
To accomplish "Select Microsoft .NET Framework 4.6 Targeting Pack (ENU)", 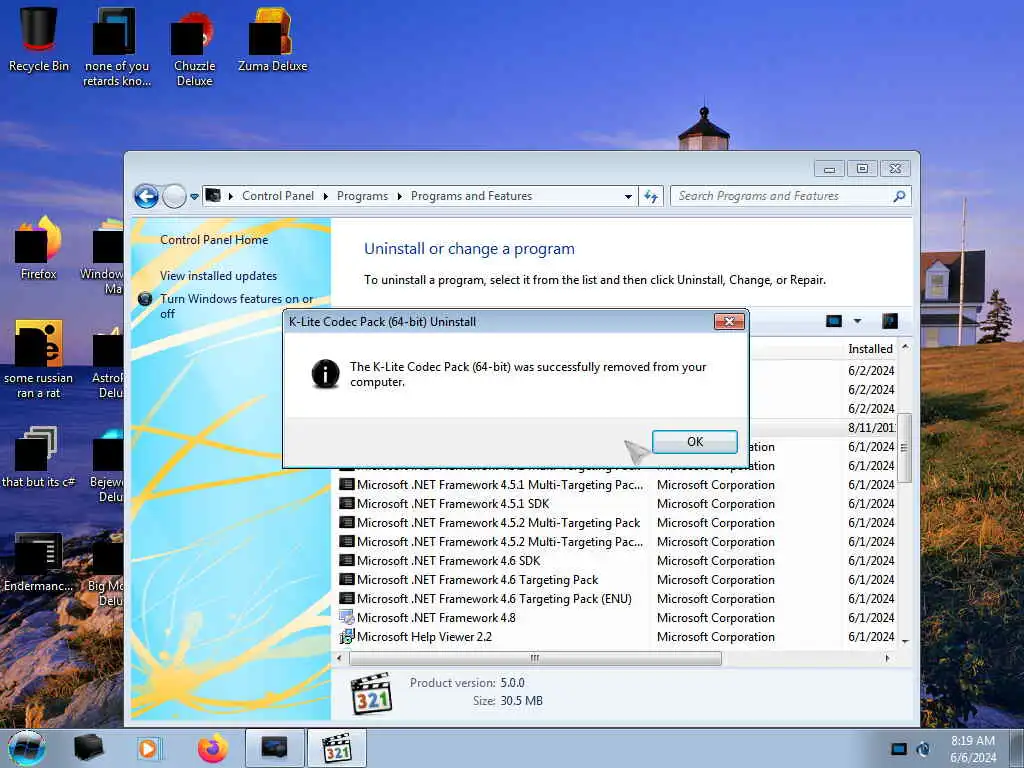I will coord(616,598).
